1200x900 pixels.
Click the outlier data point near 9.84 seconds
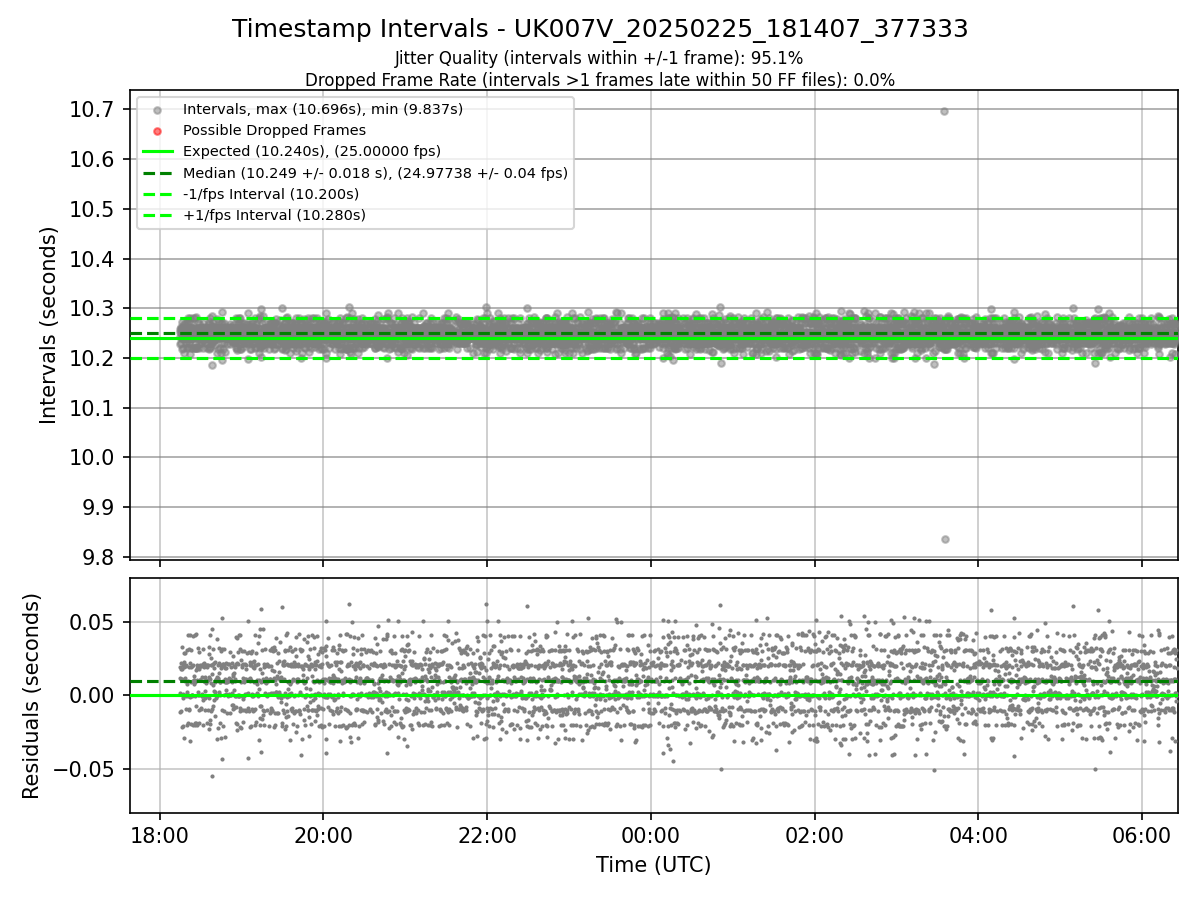pyautogui.click(x=945, y=539)
